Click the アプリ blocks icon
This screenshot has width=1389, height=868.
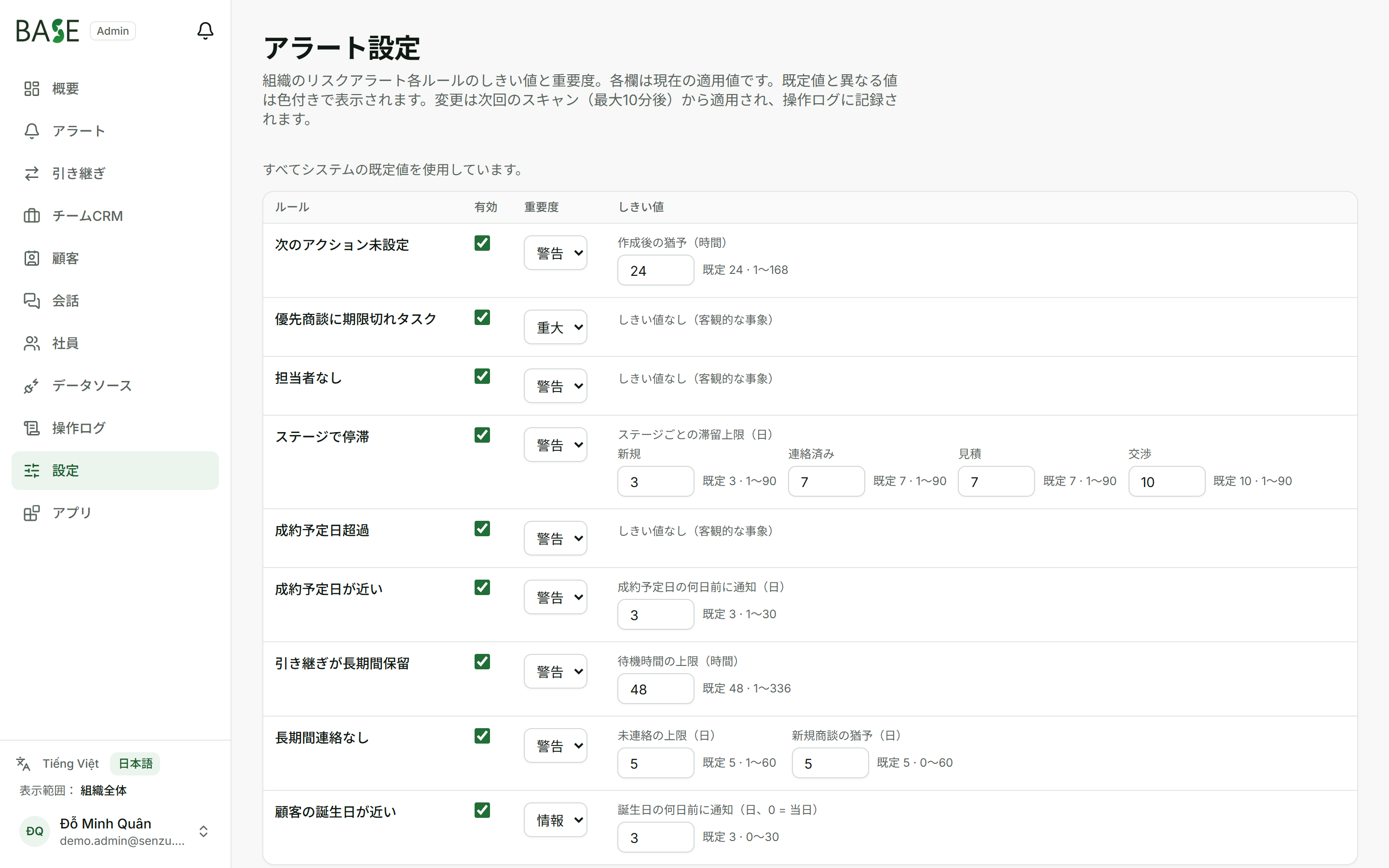31,513
